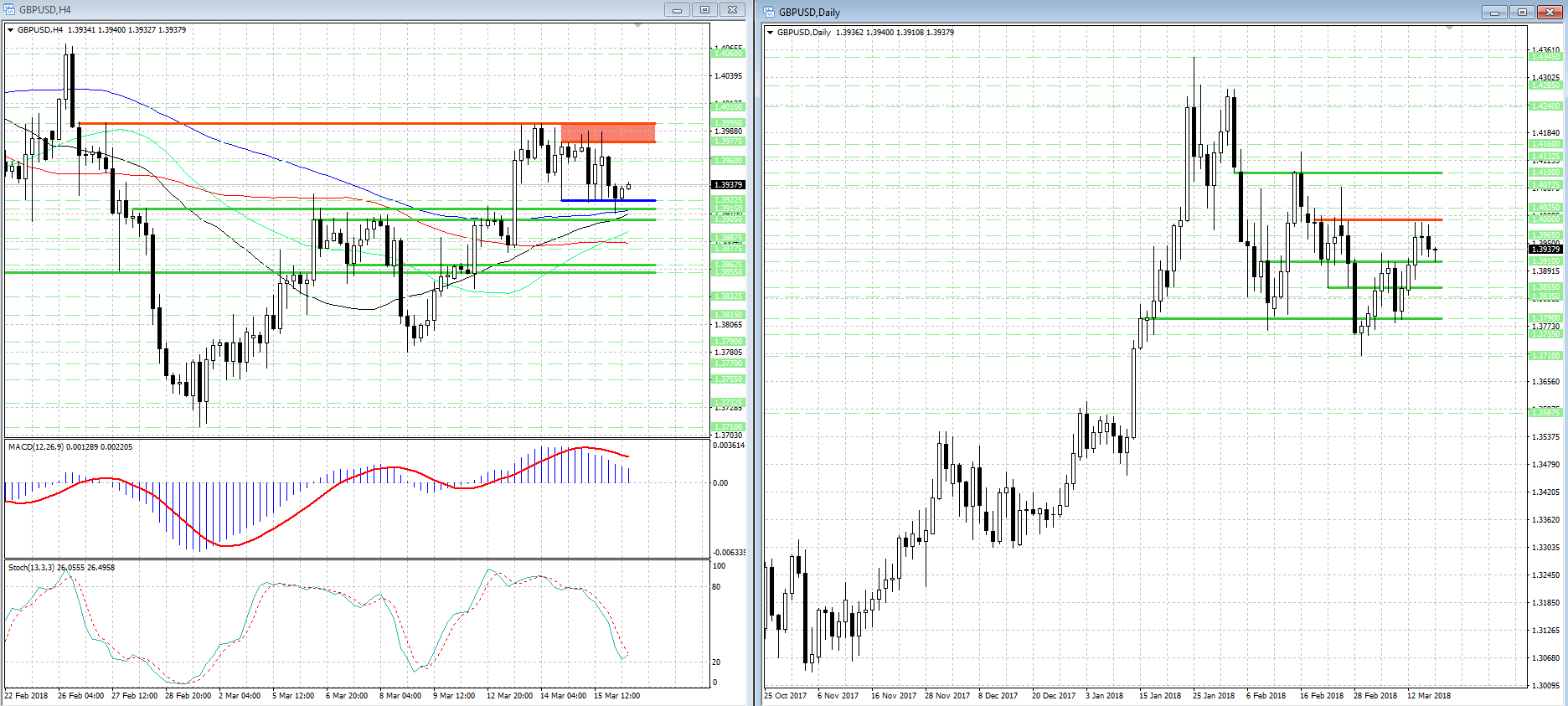This screenshot has width=1568, height=706.
Task: Expand the arrow beside the GBPUSD,Daily label
Action: (771, 33)
